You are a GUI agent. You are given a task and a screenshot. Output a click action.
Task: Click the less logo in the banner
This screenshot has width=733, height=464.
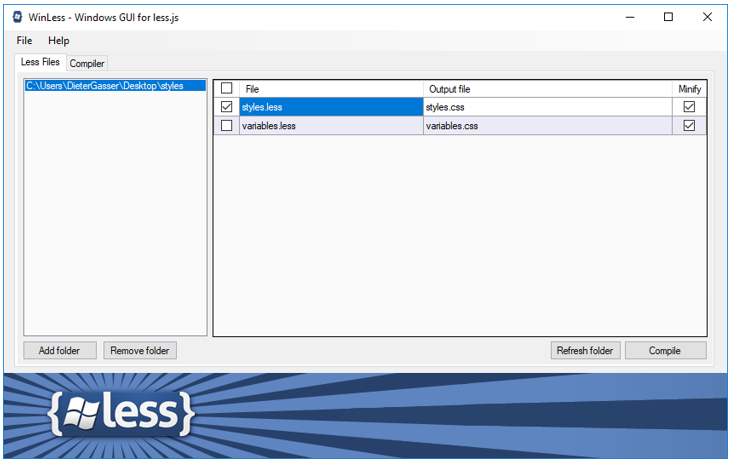coord(122,411)
